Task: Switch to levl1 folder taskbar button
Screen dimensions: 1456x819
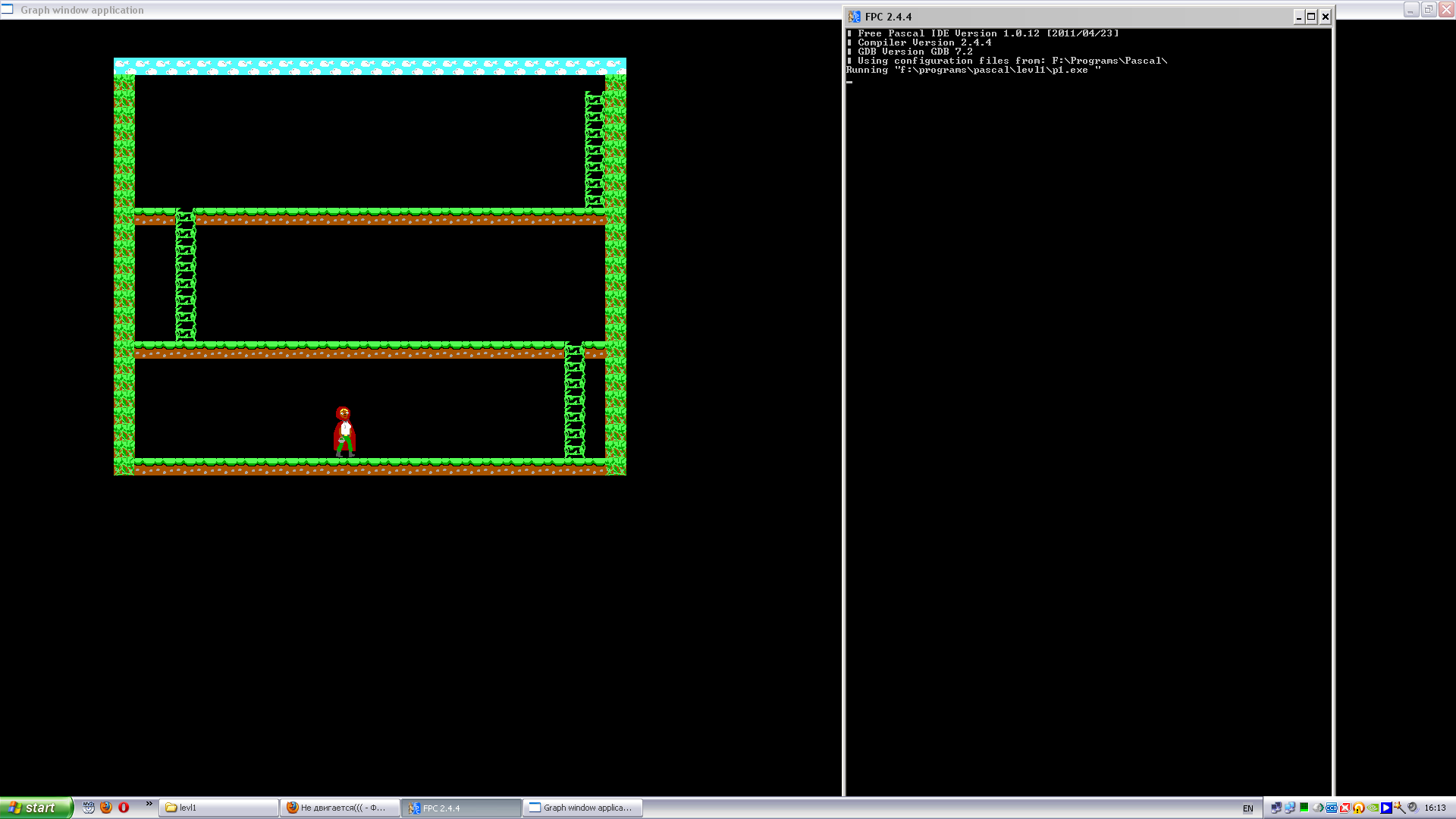Action: tap(218, 808)
